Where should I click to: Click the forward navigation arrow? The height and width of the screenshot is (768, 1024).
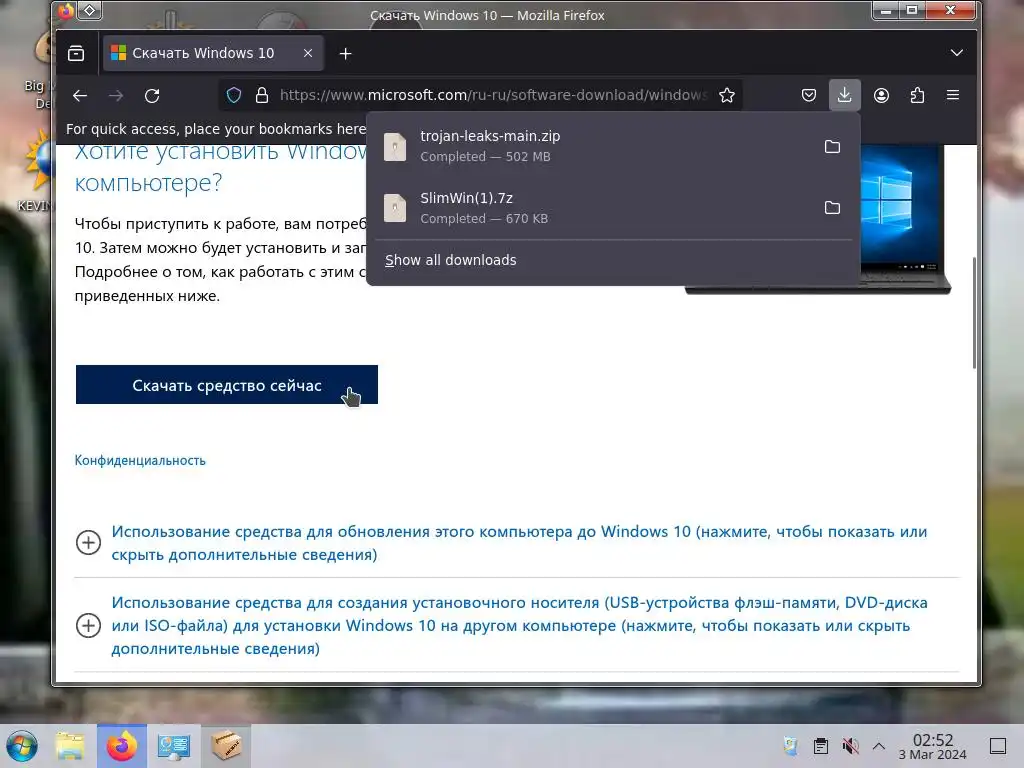tap(116, 96)
